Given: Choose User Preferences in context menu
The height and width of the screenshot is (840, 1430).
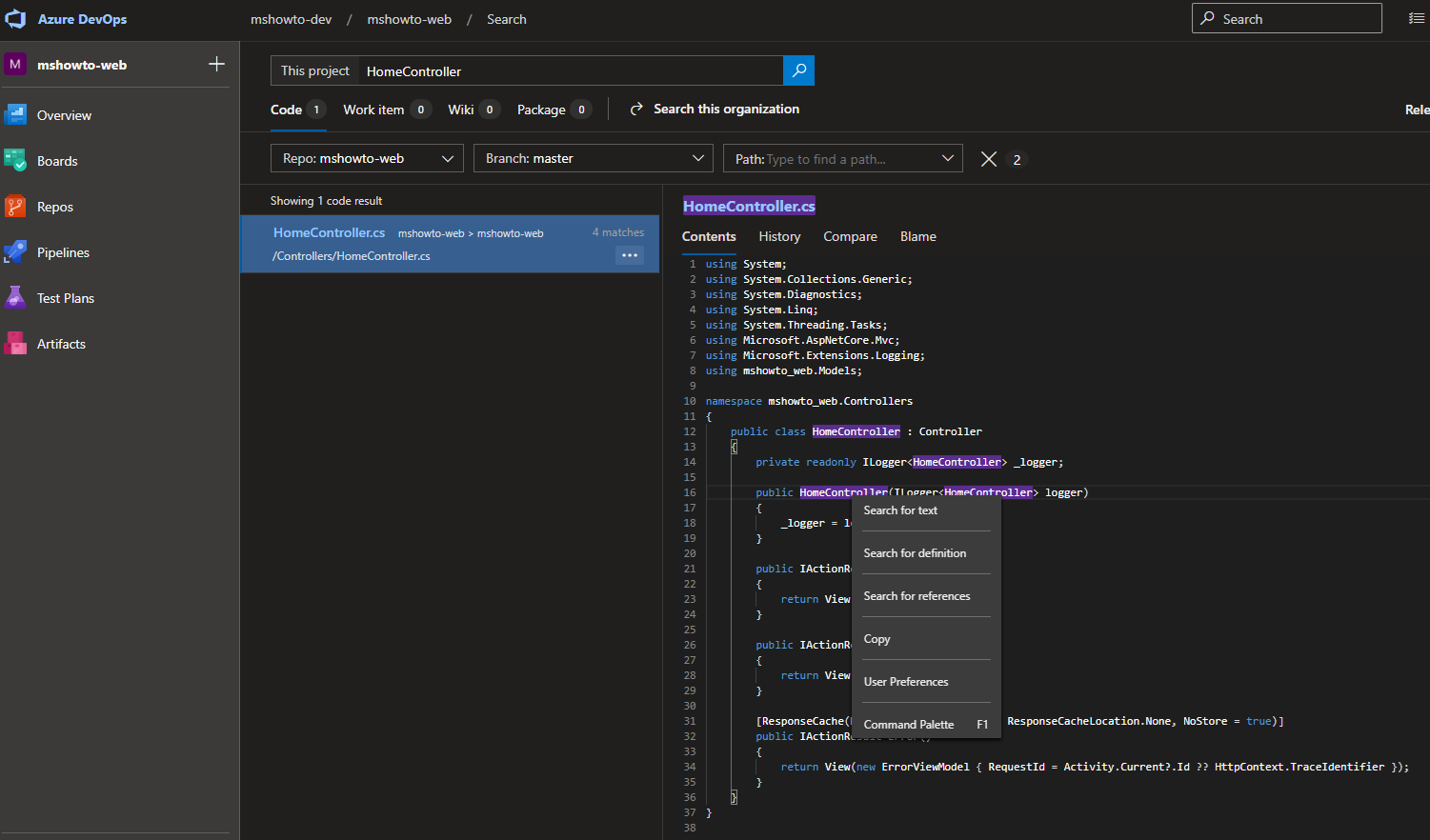Looking at the screenshot, I should pos(926,682).
